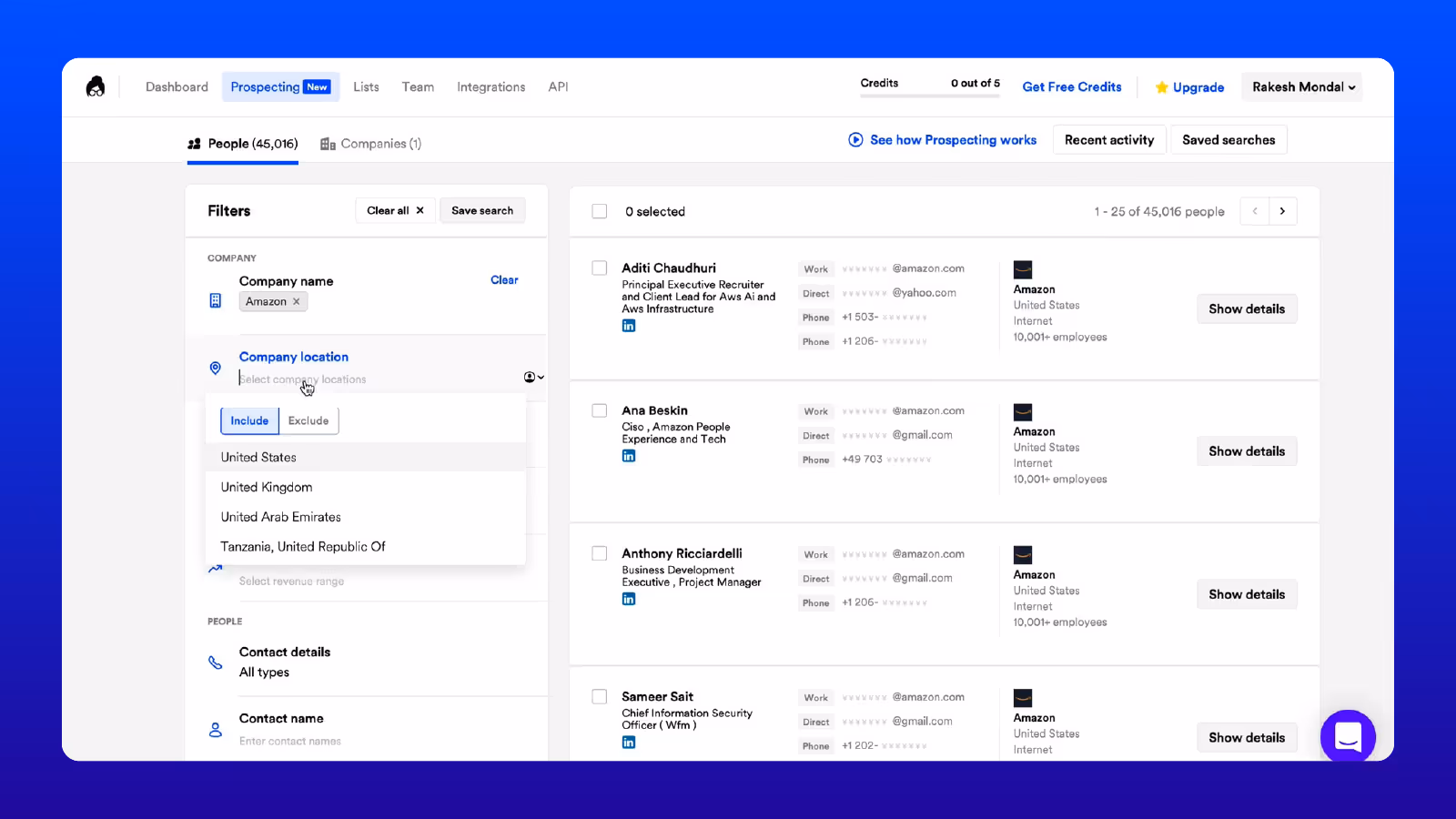Go to next page of results
Image resolution: width=1456 pixels, height=819 pixels.
(1283, 211)
